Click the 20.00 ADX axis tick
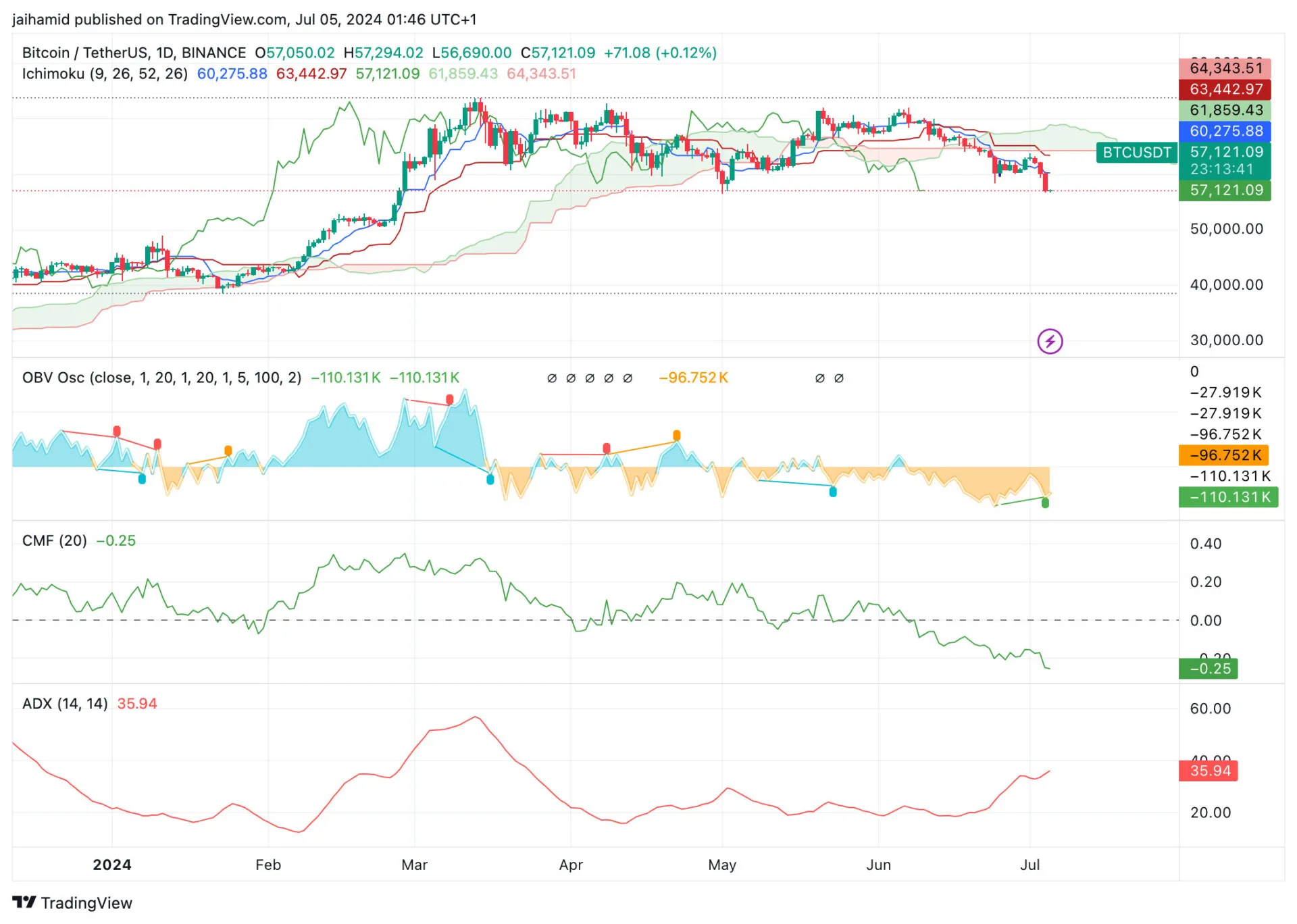The image size is (1297, 924). (x=1211, y=813)
